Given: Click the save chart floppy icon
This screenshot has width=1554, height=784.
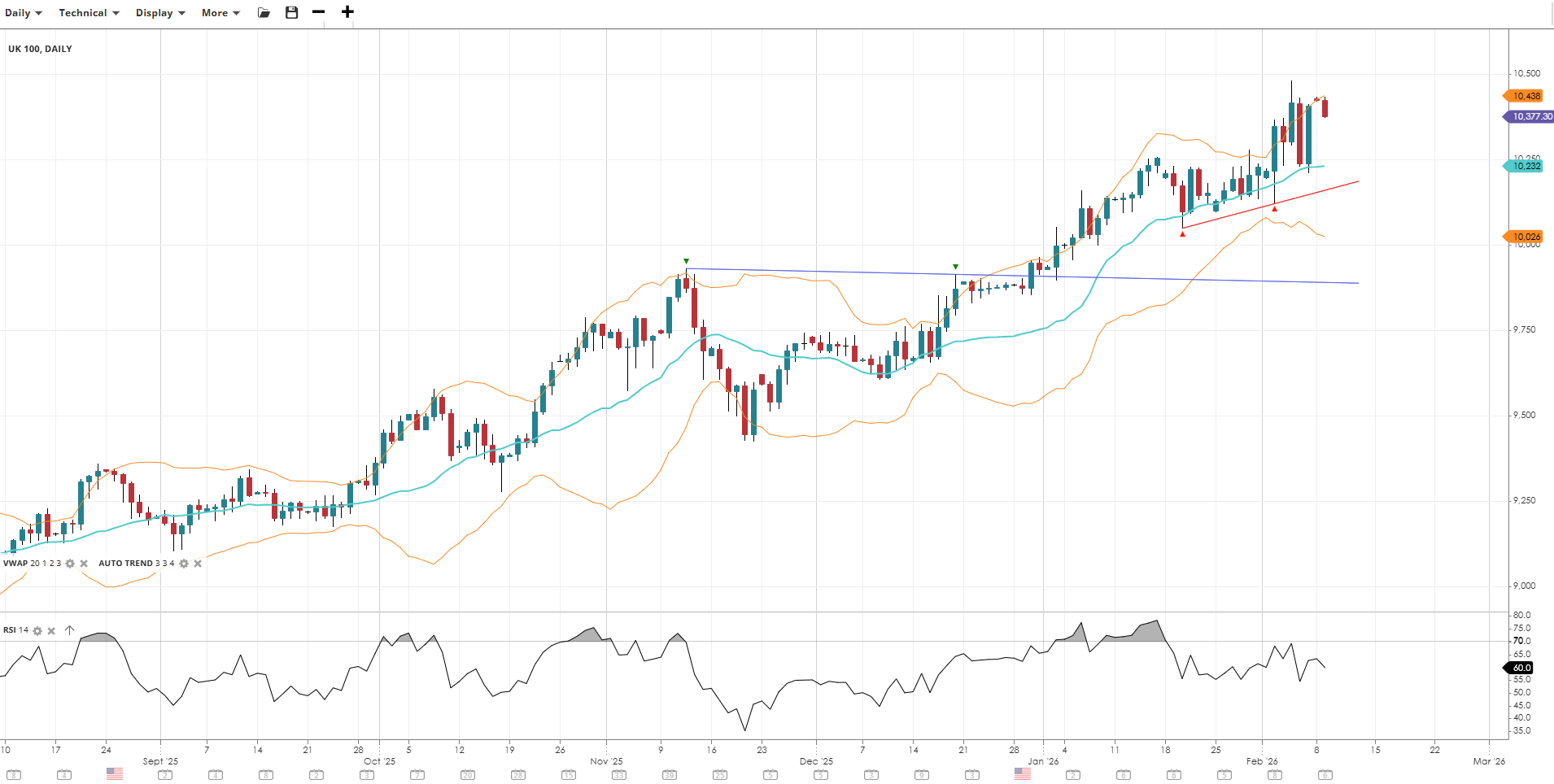Looking at the screenshot, I should 291,12.
